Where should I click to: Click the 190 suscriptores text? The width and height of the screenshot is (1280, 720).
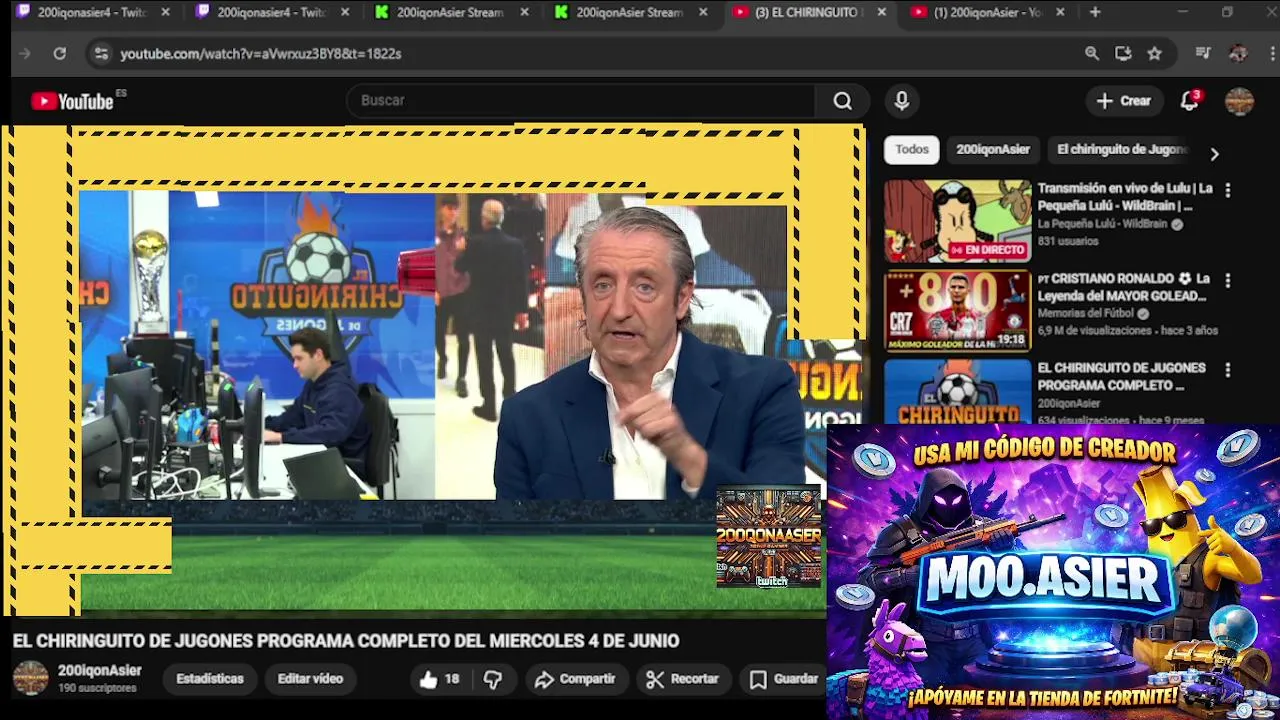97,689
